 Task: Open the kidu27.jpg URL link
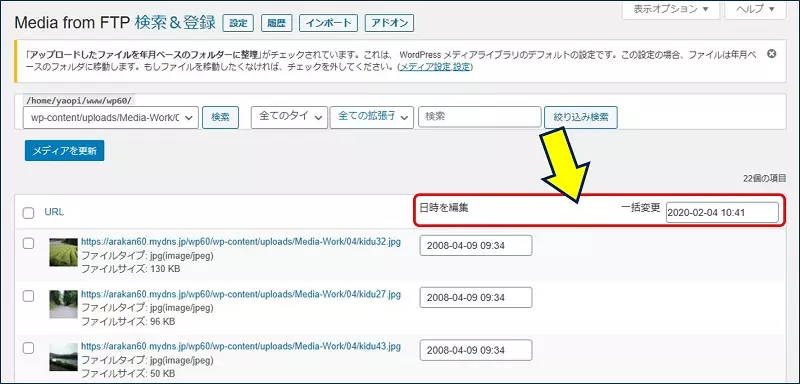[x=241, y=294]
